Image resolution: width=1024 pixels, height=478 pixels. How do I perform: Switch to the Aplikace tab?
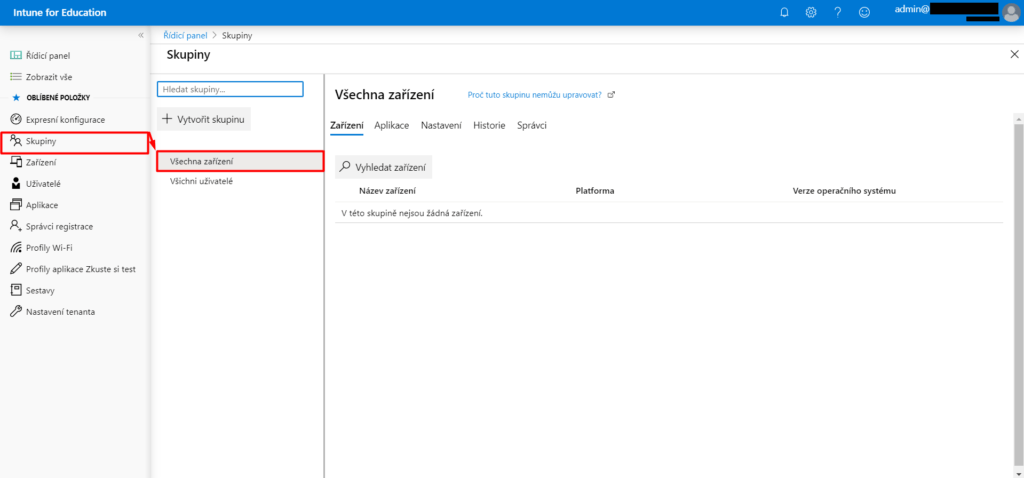pyautogui.click(x=391, y=126)
